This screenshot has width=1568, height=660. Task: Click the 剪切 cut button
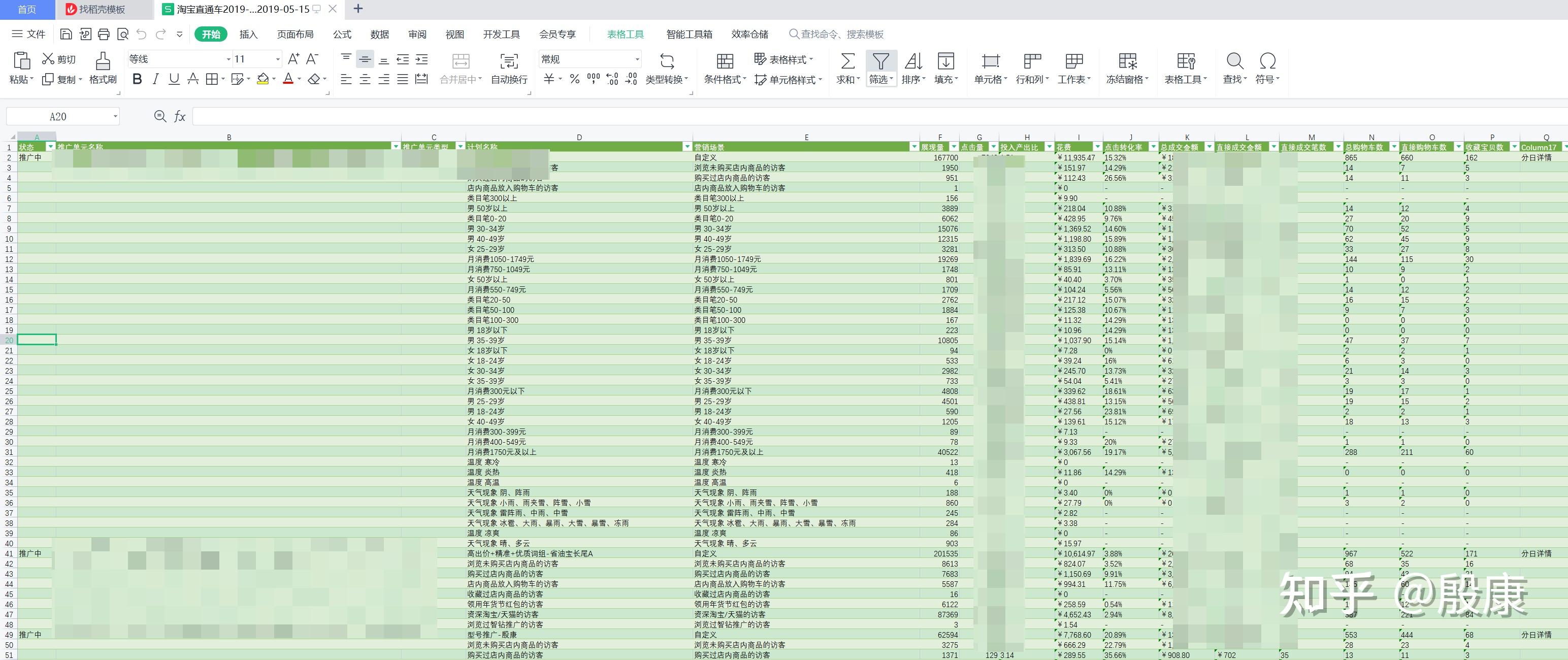point(59,59)
